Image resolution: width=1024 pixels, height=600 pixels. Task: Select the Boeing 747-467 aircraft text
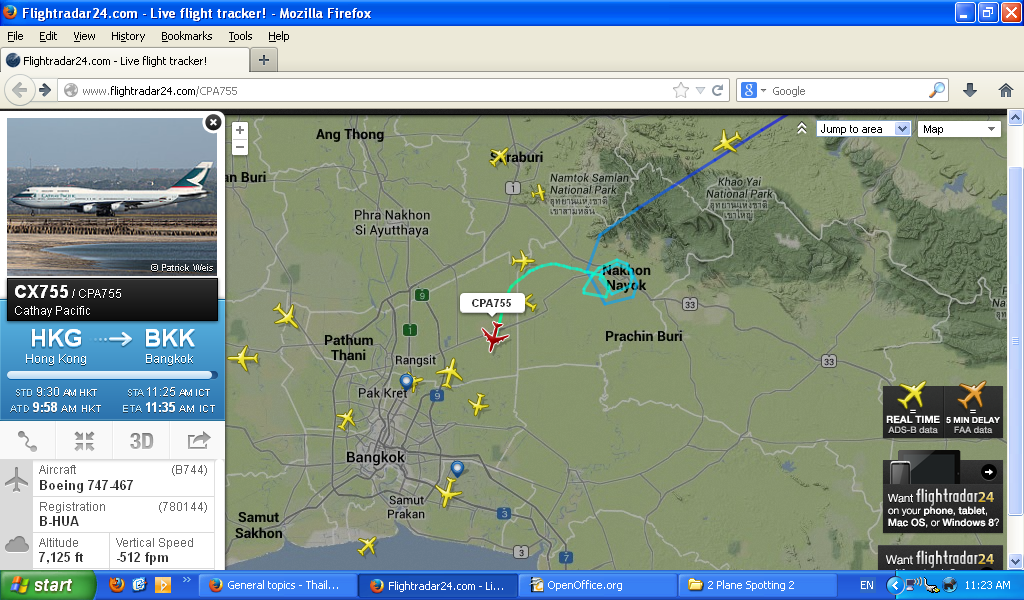click(x=86, y=485)
